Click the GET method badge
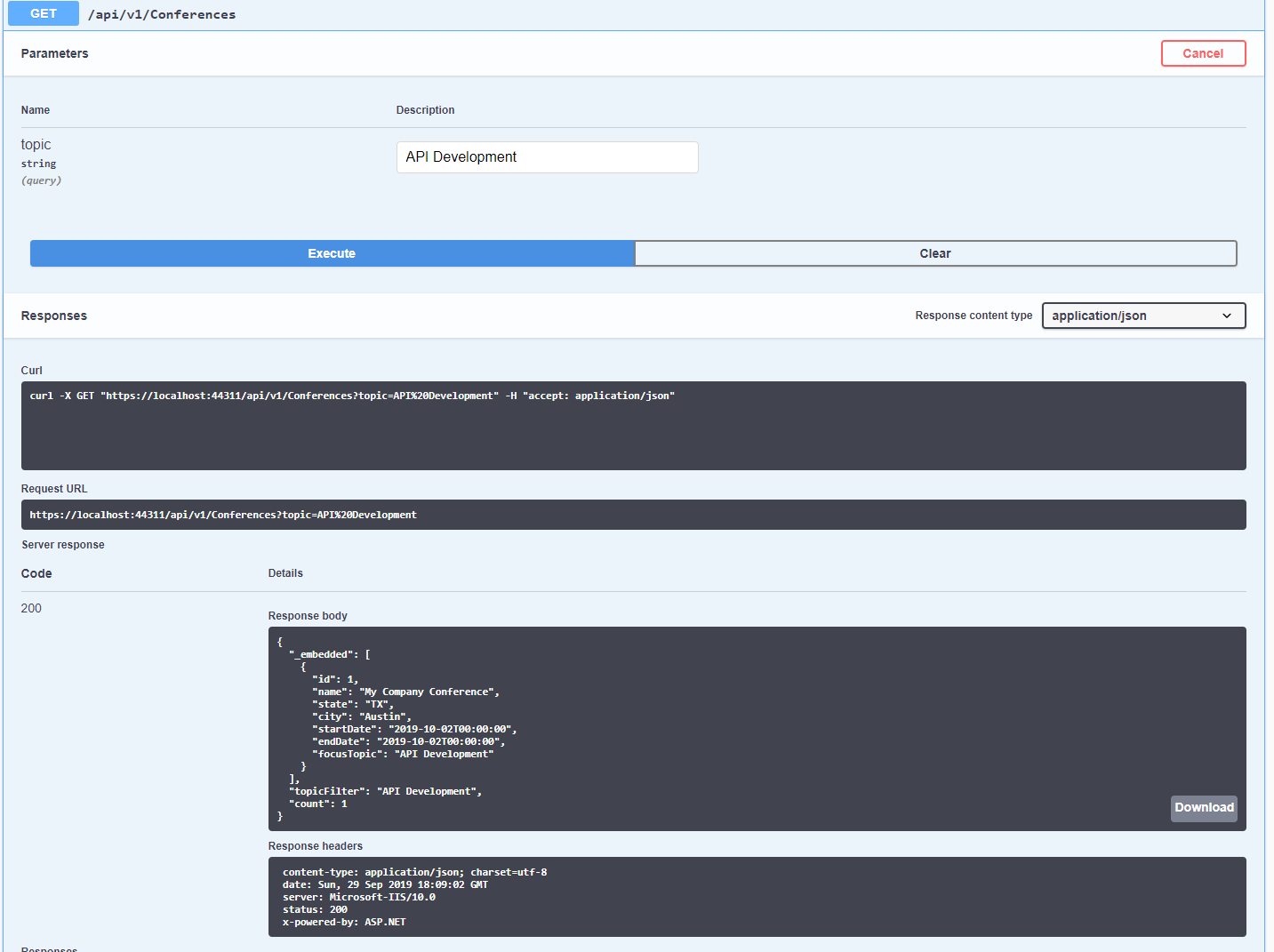1274x952 pixels. click(x=44, y=13)
